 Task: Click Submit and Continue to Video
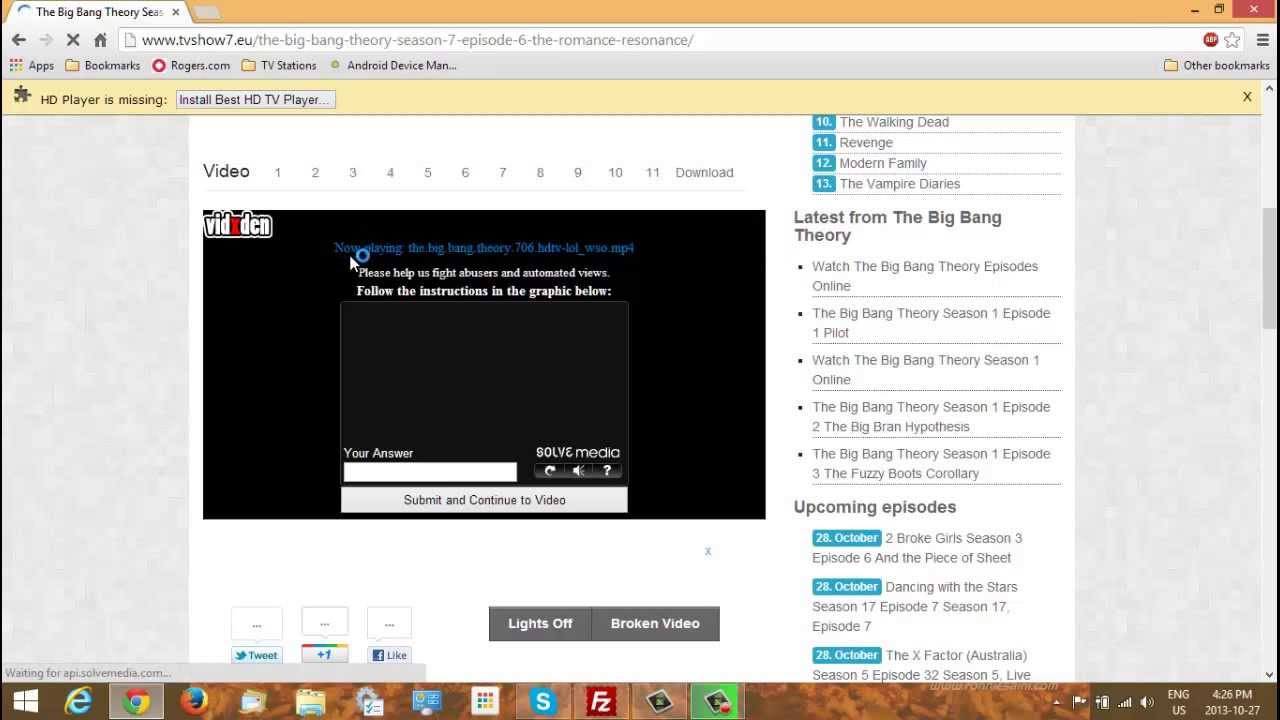pos(484,500)
